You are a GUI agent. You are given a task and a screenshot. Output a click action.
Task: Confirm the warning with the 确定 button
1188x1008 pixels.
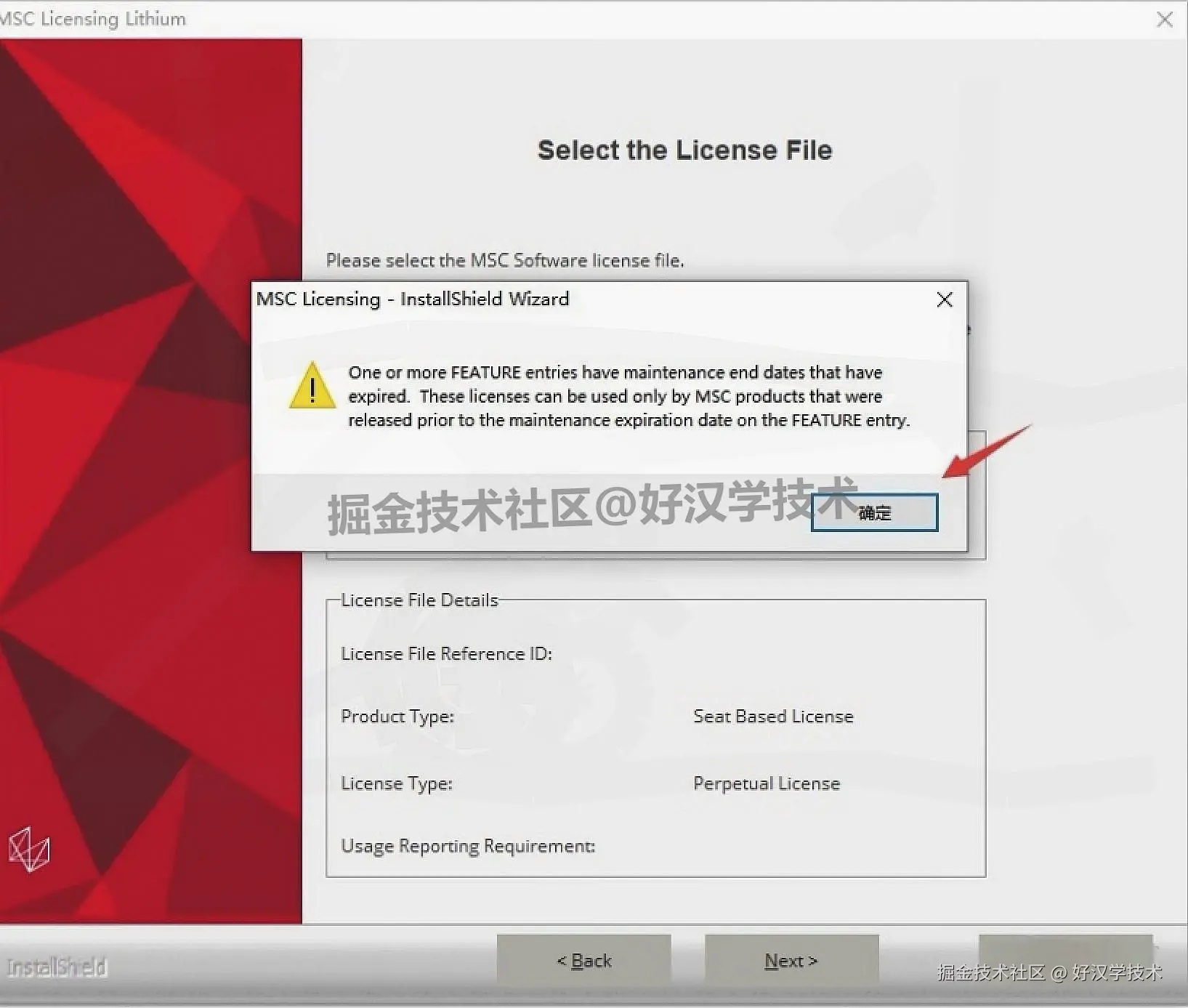(x=874, y=513)
